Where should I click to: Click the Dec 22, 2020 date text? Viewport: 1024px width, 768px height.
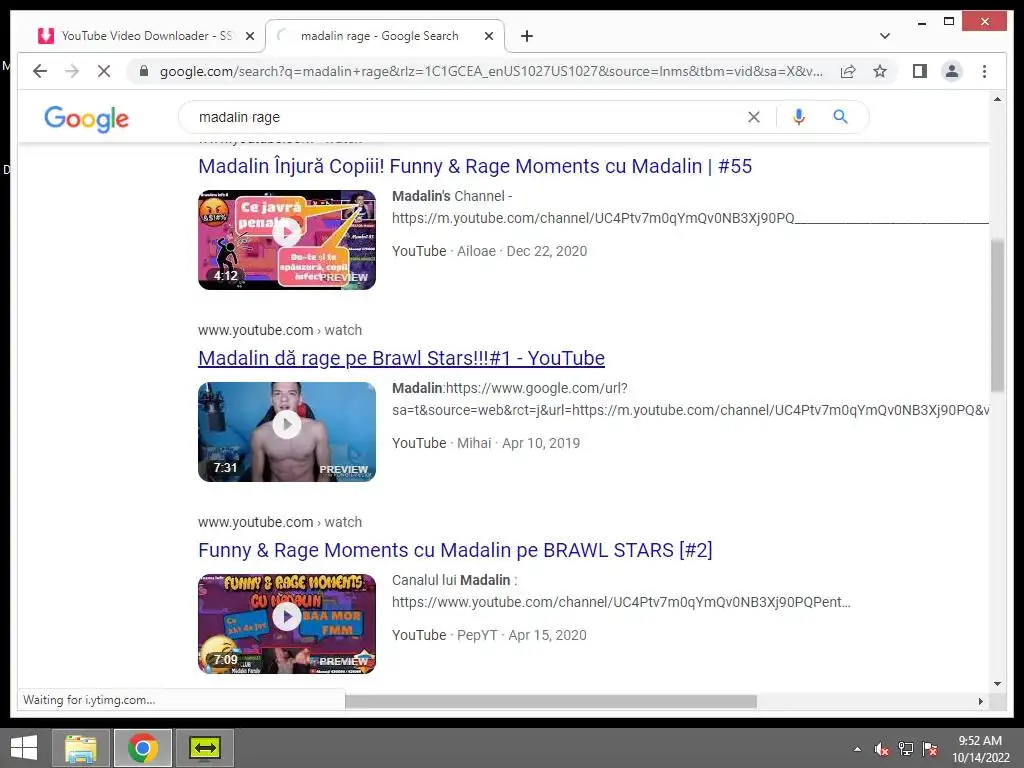pyautogui.click(x=547, y=251)
